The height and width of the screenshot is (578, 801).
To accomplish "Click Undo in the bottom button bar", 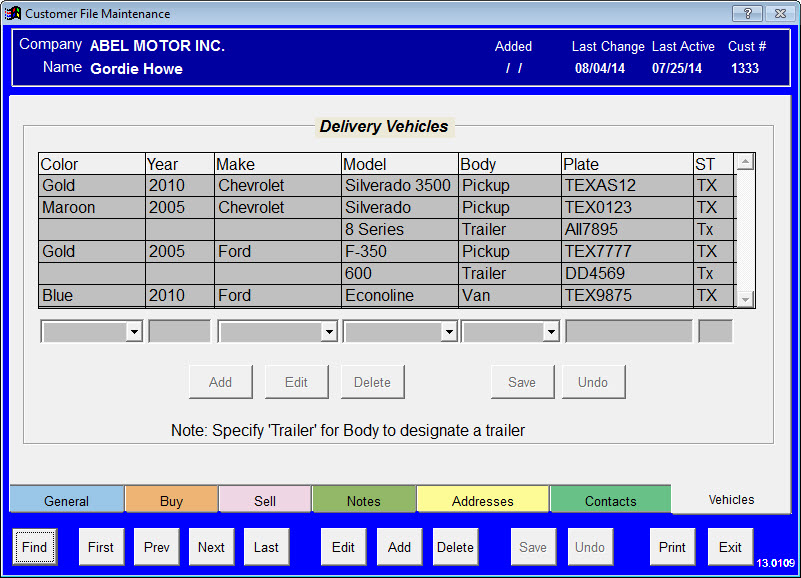I will click(590, 547).
